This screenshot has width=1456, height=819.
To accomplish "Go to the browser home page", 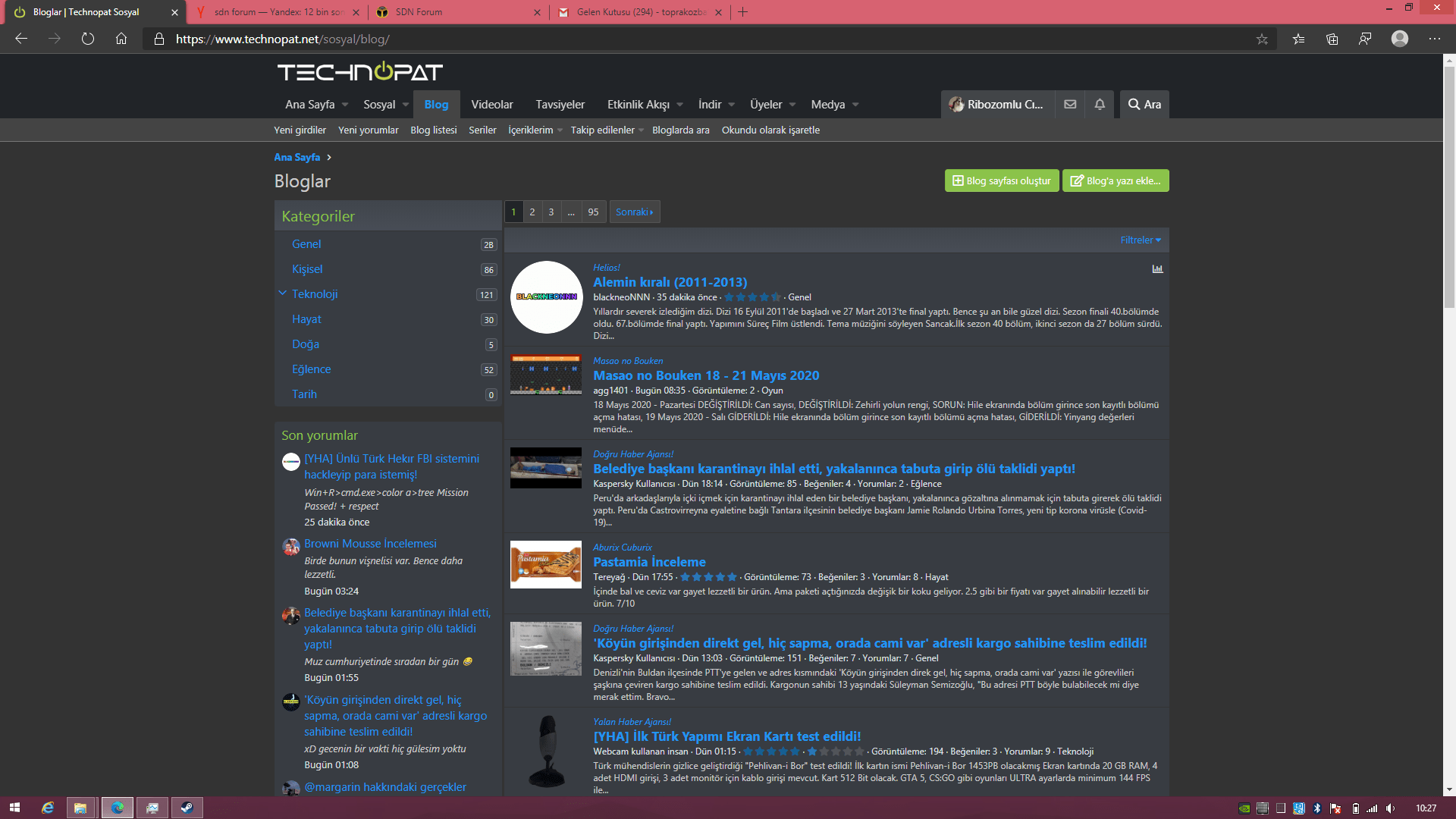I will (121, 39).
